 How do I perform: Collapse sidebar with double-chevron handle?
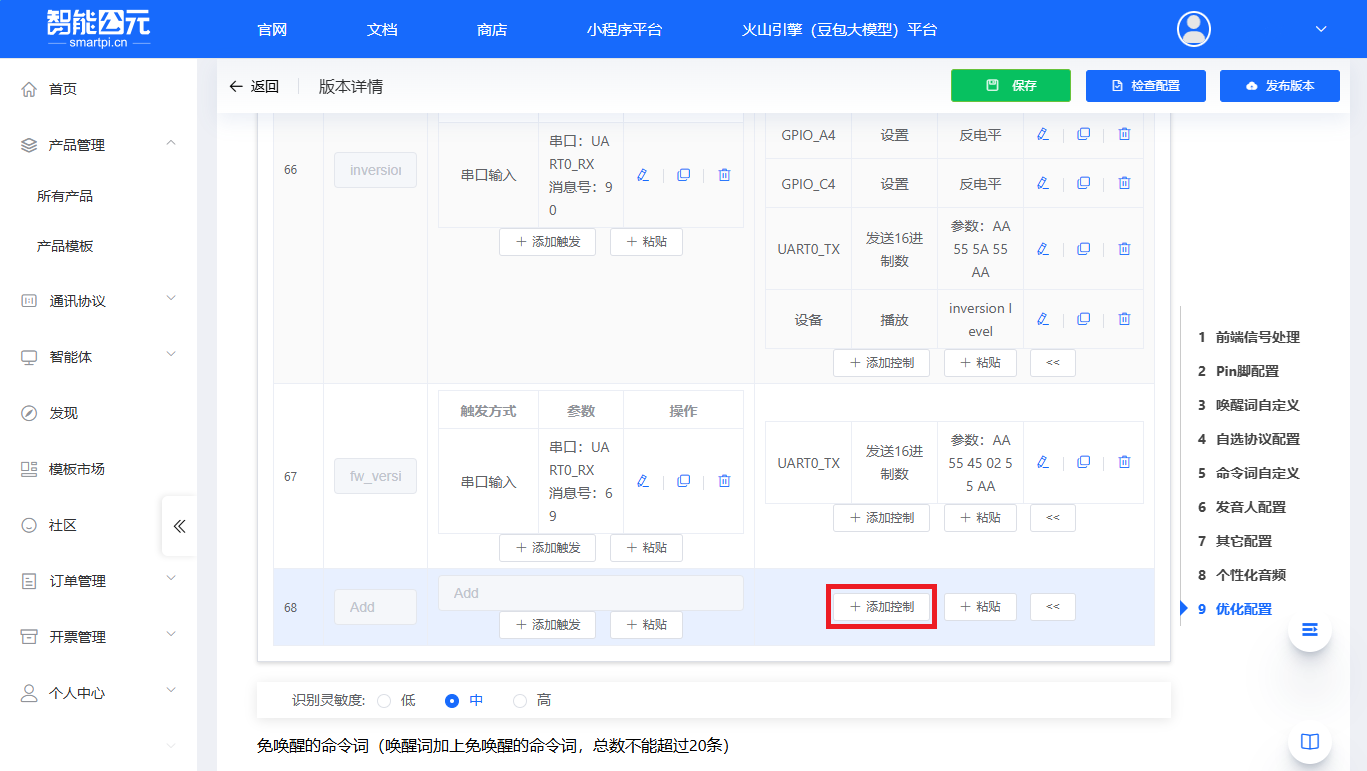click(x=179, y=526)
